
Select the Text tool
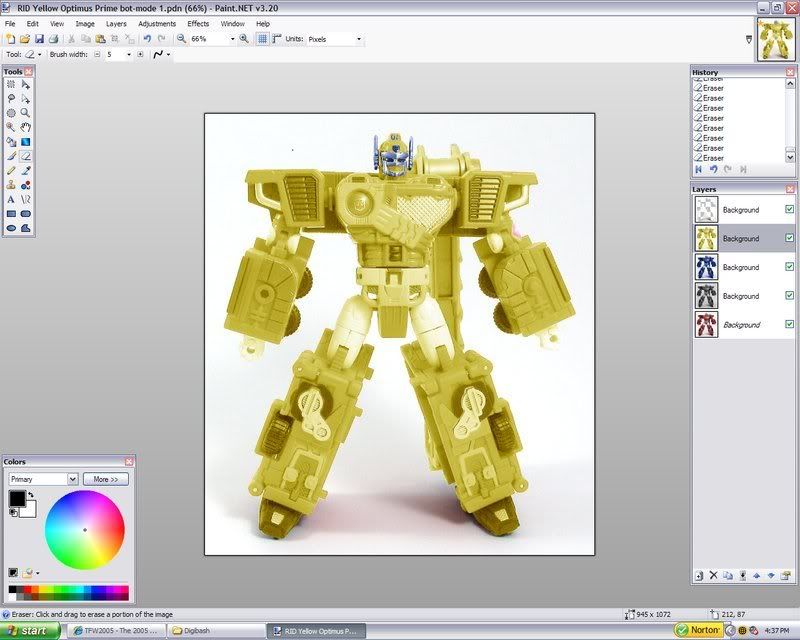[11, 200]
